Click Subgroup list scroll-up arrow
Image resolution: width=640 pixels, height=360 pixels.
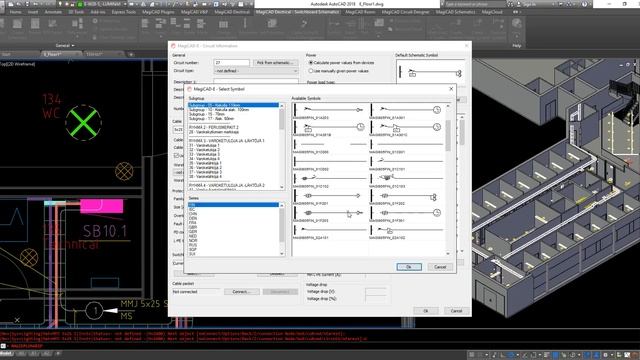tap(282, 105)
